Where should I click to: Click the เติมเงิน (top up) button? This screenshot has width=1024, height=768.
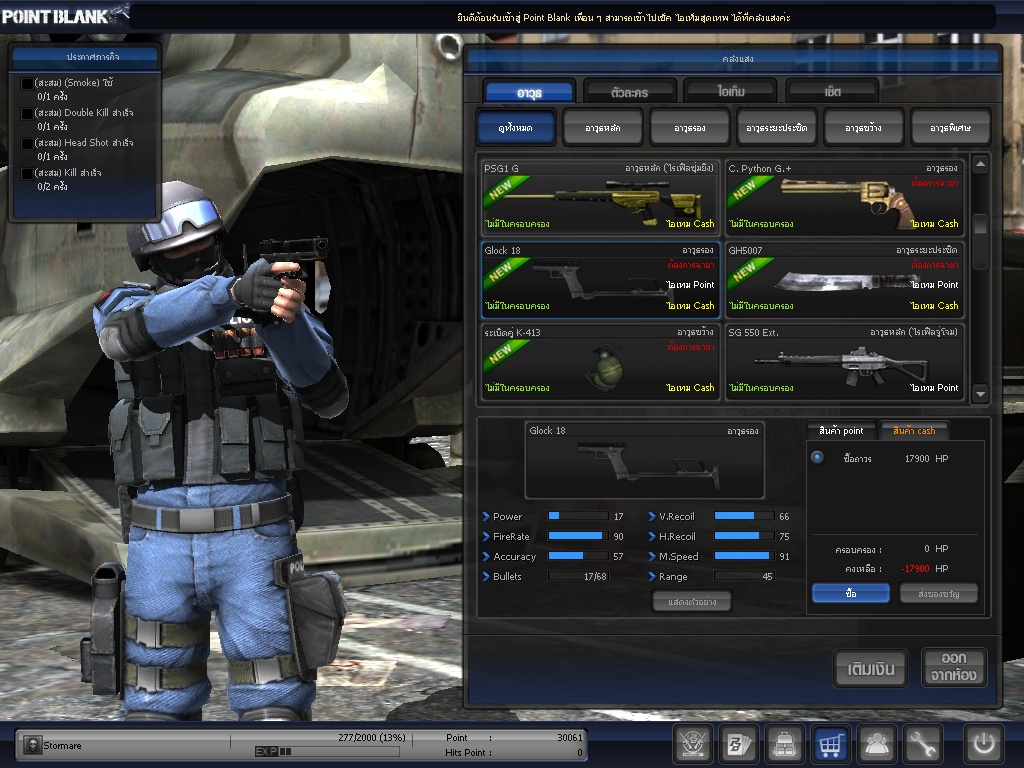point(870,668)
